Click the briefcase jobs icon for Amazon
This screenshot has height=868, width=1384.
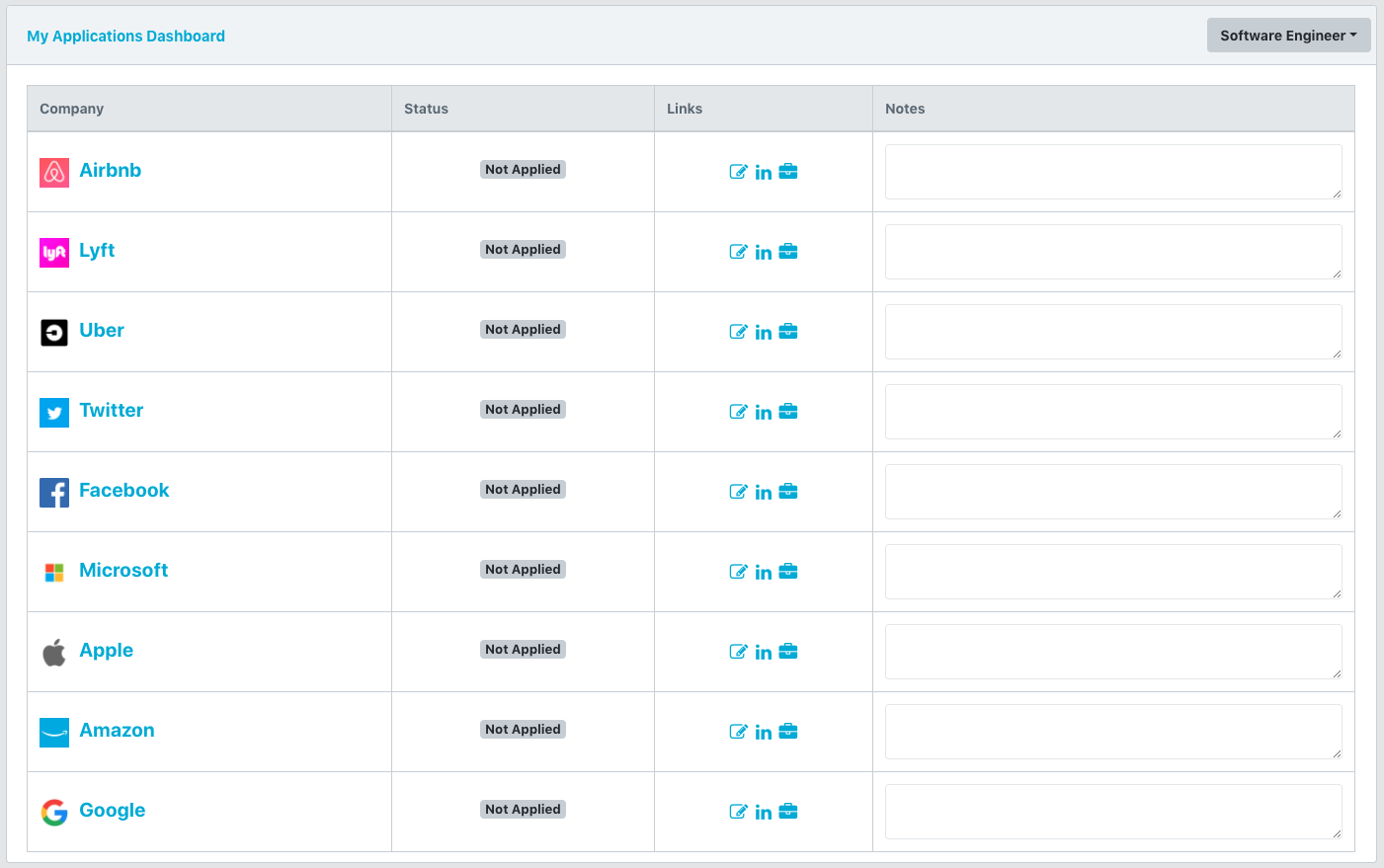tap(788, 732)
